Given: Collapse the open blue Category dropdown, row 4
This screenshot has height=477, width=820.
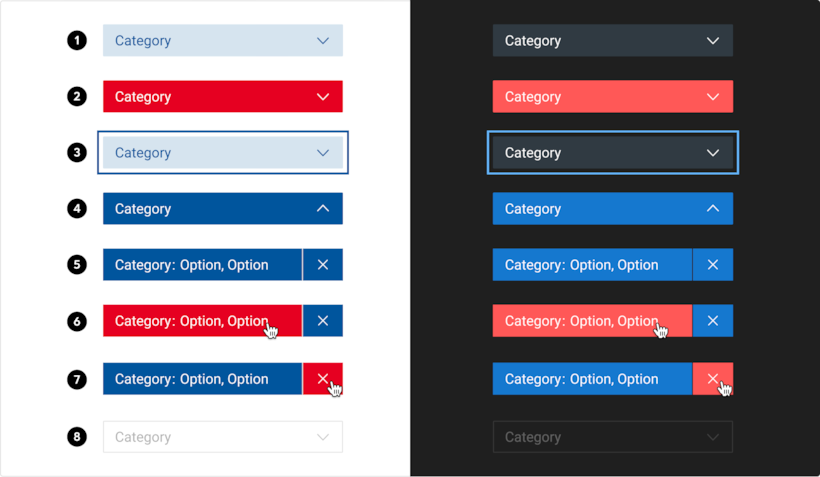Looking at the screenshot, I should coord(223,209).
